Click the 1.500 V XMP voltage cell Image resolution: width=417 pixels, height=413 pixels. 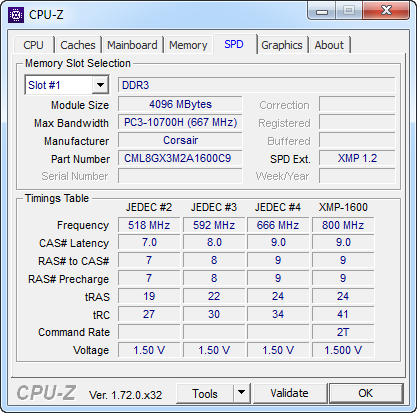pos(343,350)
